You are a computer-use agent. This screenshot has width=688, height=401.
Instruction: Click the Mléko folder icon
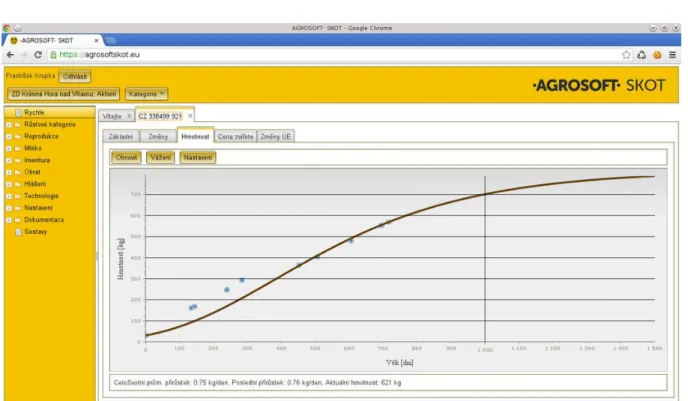18,148
